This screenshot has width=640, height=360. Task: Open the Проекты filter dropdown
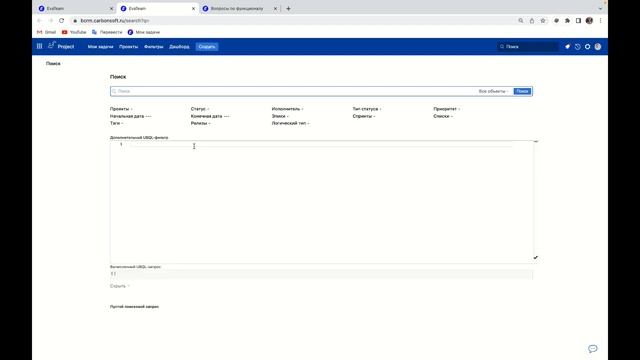pos(121,109)
